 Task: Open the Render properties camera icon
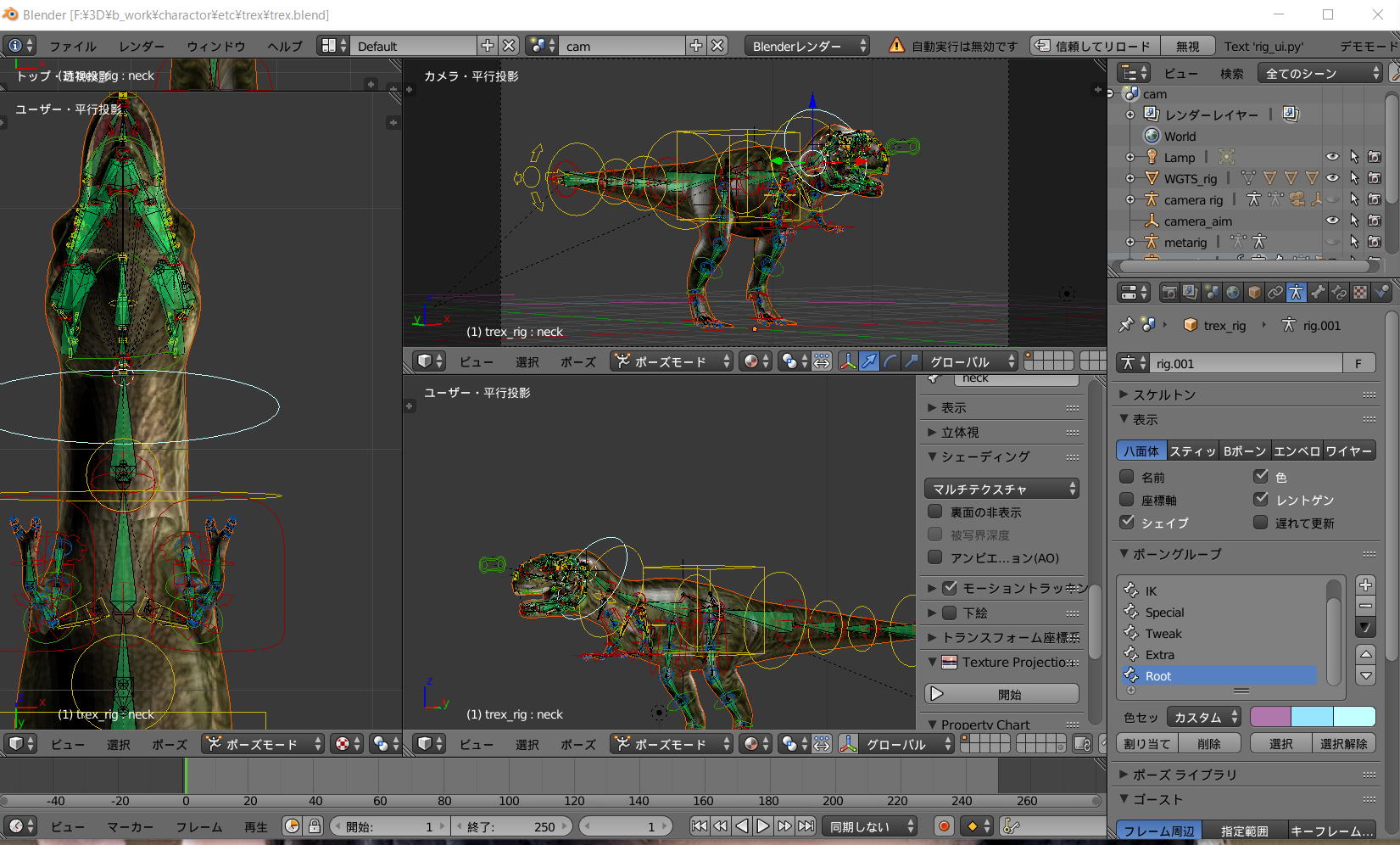point(1169,293)
